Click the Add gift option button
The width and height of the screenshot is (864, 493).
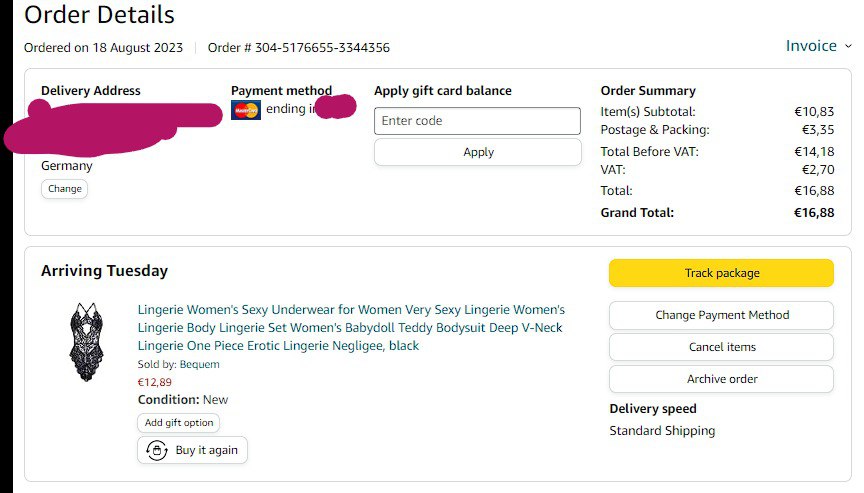179,423
